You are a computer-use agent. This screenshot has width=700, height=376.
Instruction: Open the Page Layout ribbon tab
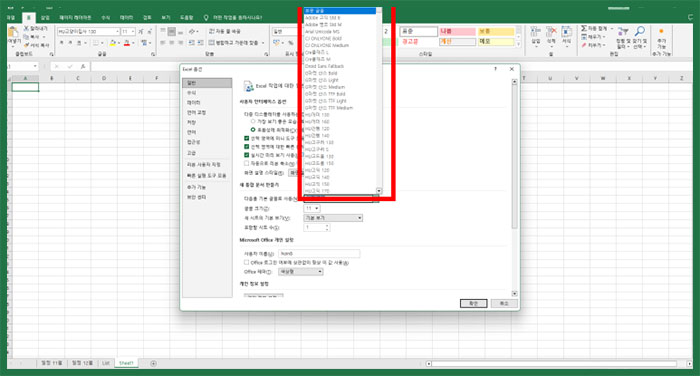(75, 17)
